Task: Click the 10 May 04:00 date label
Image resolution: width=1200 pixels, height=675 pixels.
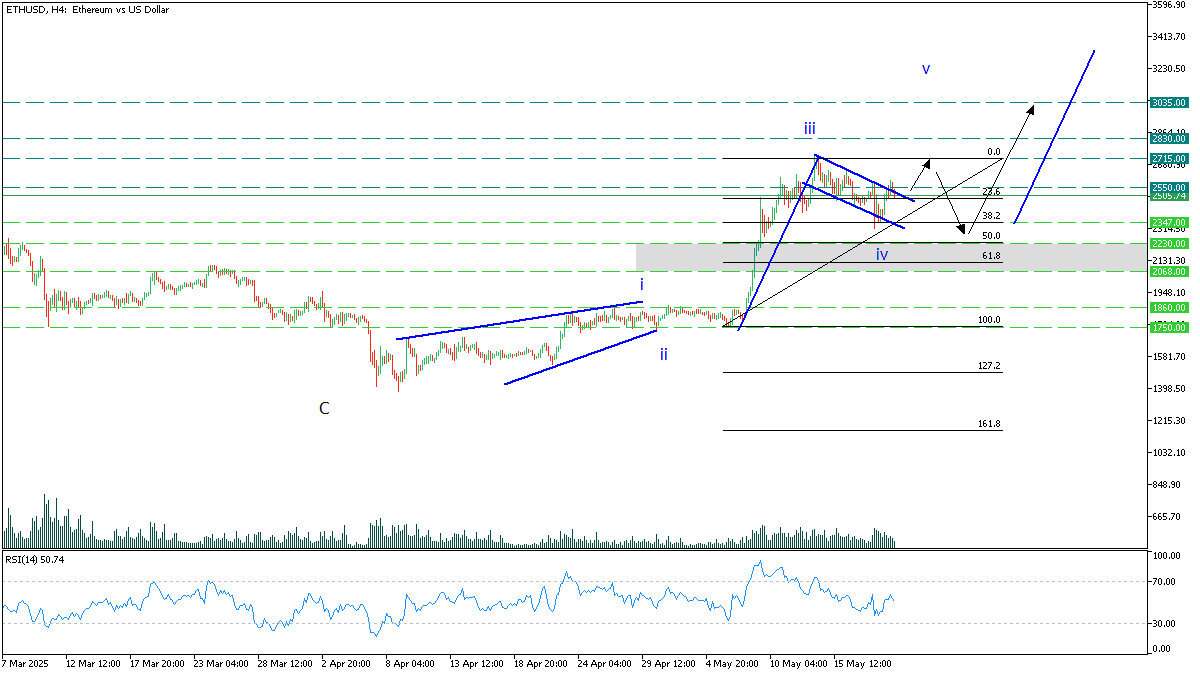Action: (797, 663)
